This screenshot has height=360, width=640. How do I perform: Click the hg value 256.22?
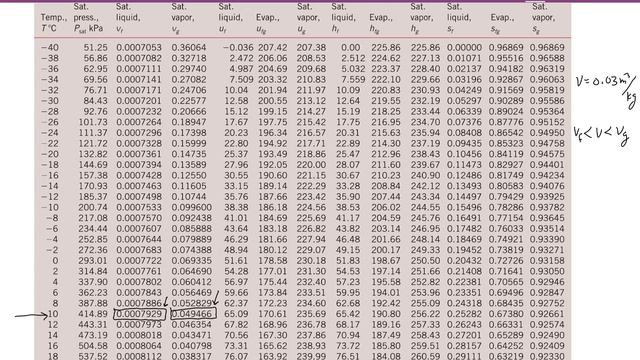[425, 314]
